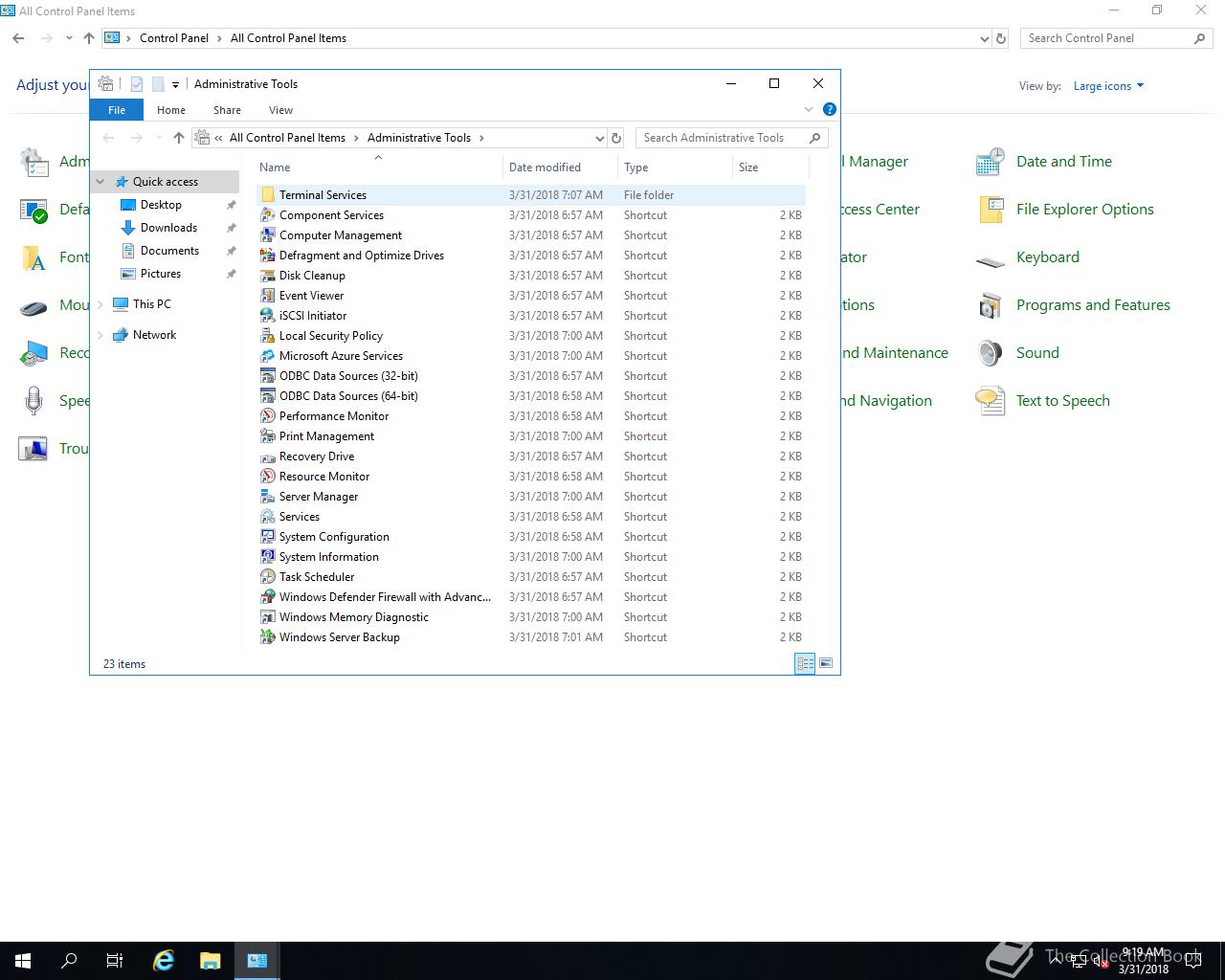Open the Windows Start menu
The width and height of the screenshot is (1225, 980).
click(23, 961)
